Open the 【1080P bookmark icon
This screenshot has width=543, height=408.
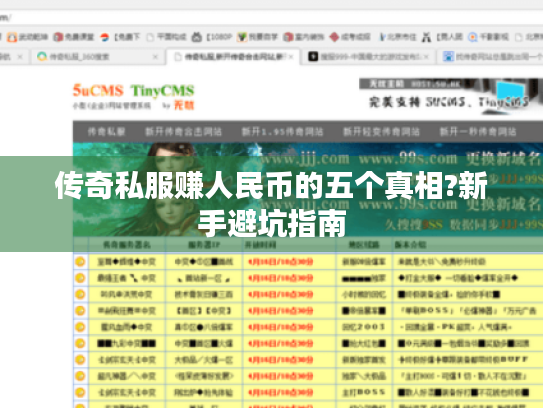[197, 37]
